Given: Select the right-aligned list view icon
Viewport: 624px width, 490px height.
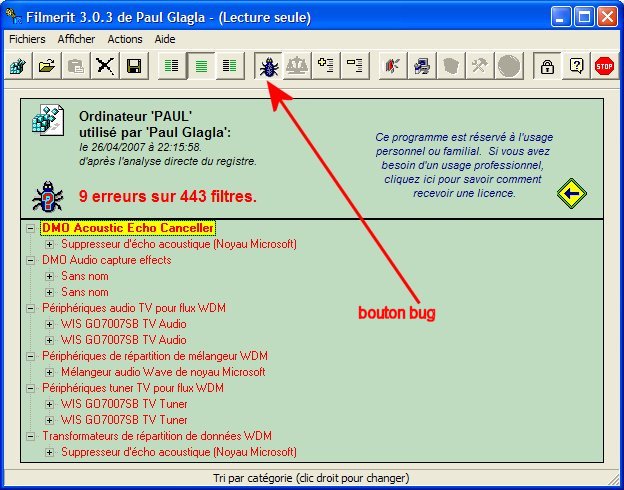Looking at the screenshot, I should tap(230, 66).
